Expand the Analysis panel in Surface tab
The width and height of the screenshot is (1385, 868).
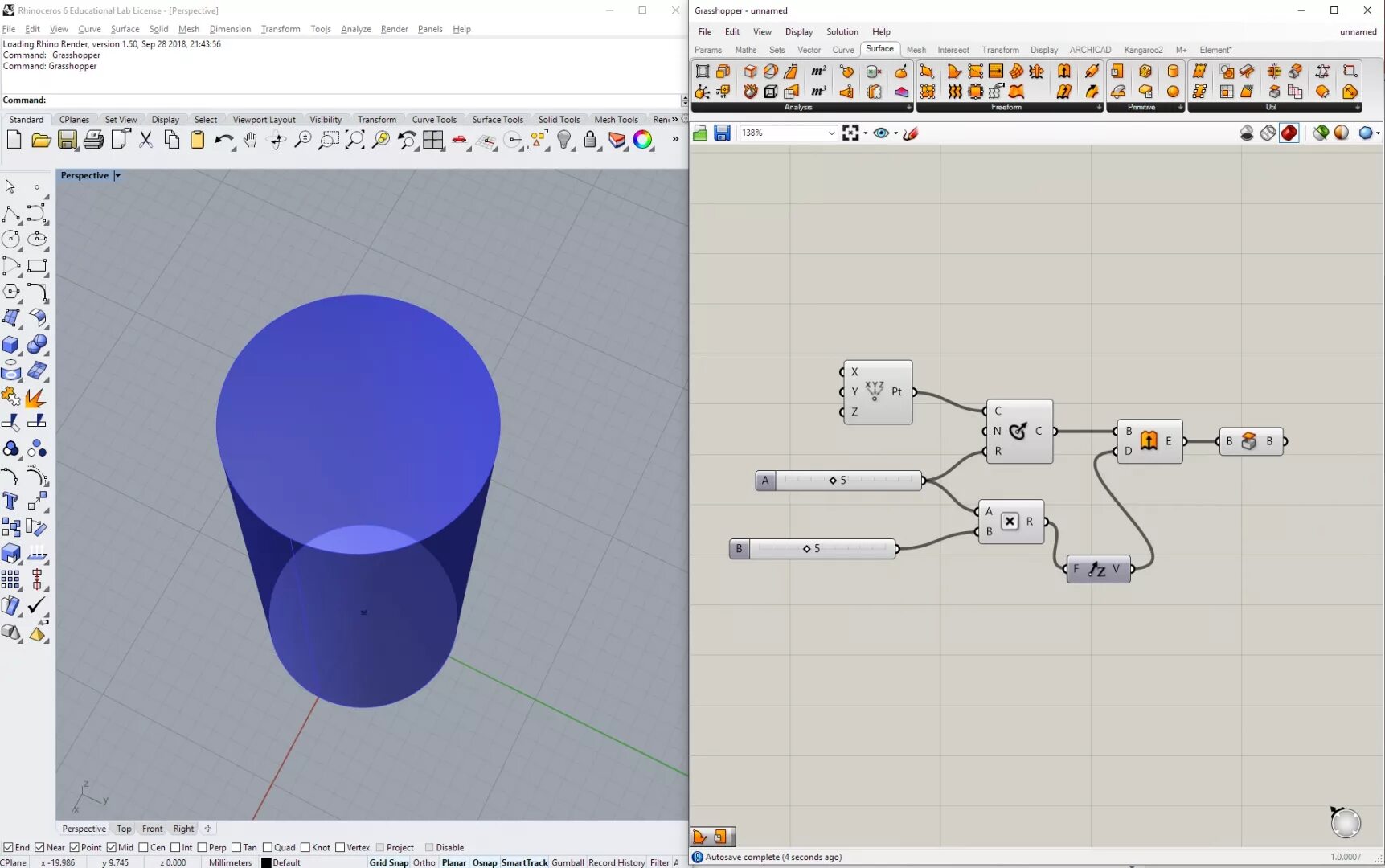[909, 107]
